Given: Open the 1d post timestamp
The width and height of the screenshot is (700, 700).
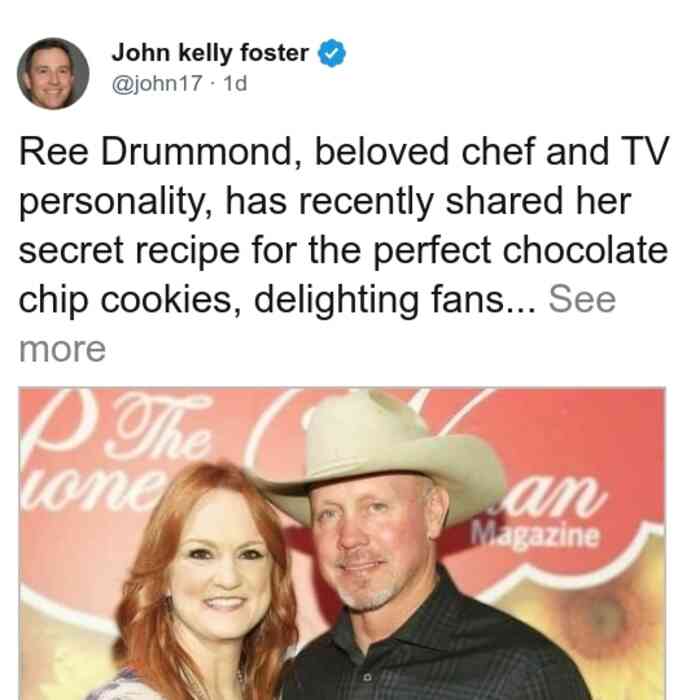Looking at the screenshot, I should [234, 83].
